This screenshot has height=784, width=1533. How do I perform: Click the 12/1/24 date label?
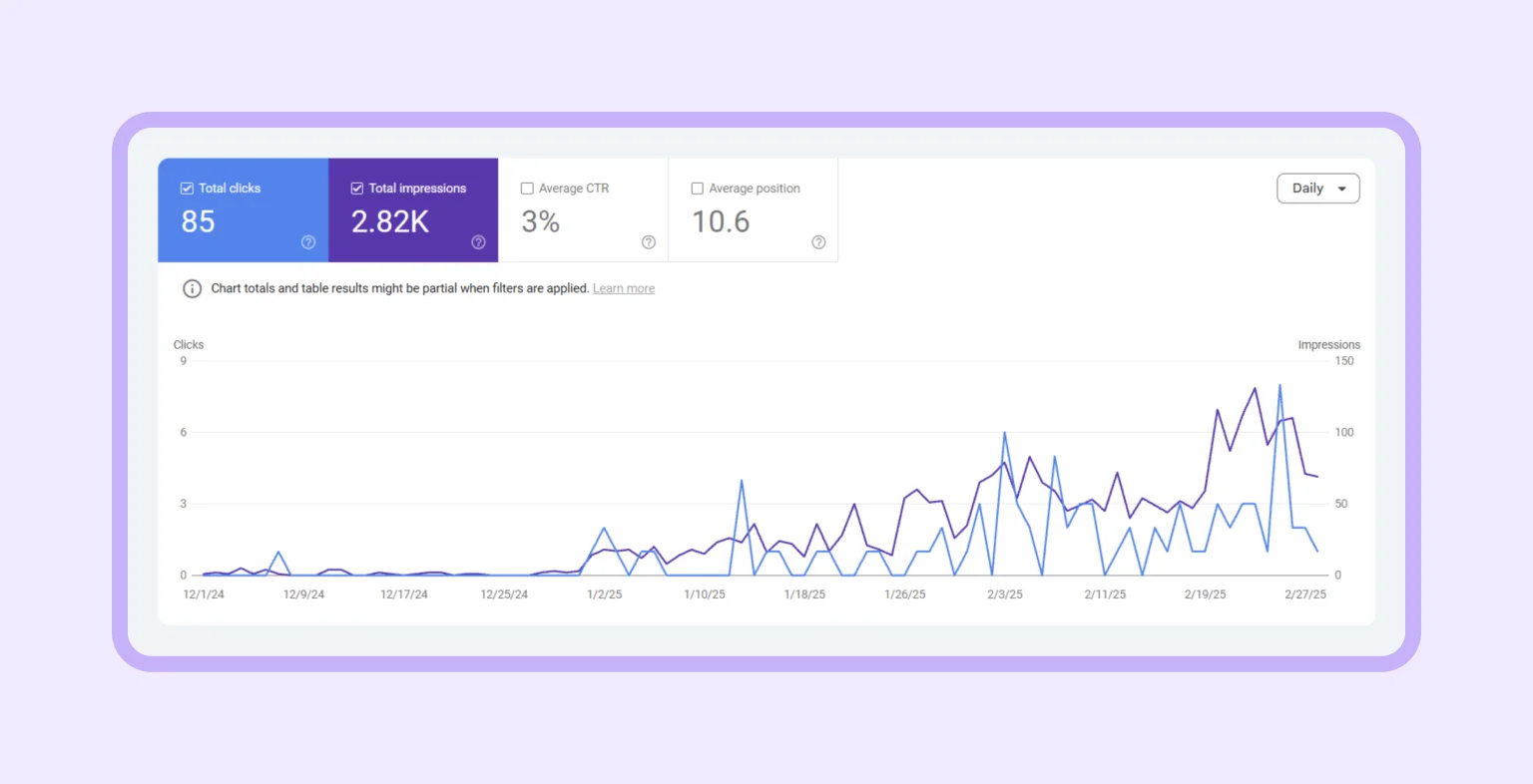point(204,593)
